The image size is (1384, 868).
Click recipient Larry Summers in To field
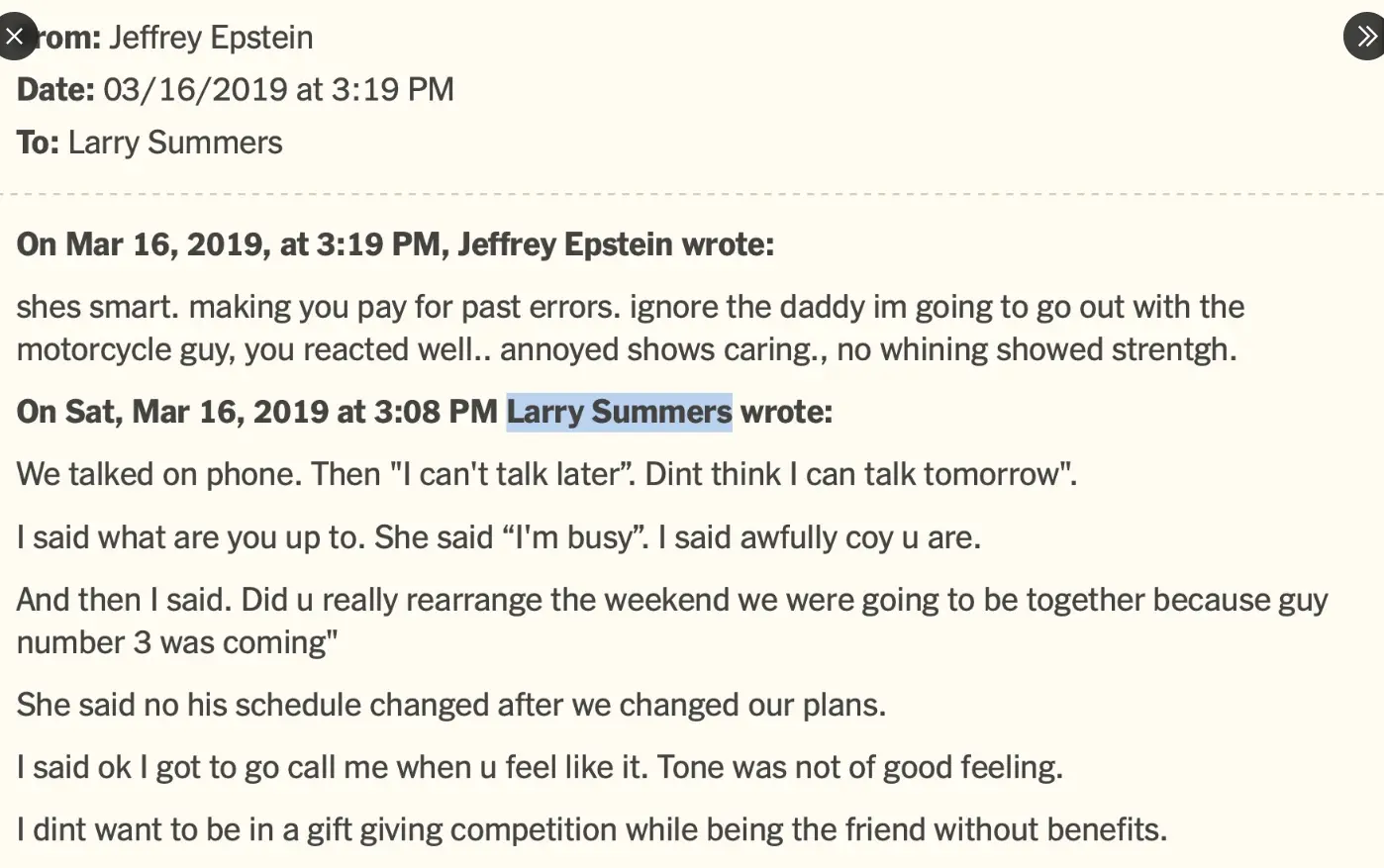pyautogui.click(x=175, y=143)
